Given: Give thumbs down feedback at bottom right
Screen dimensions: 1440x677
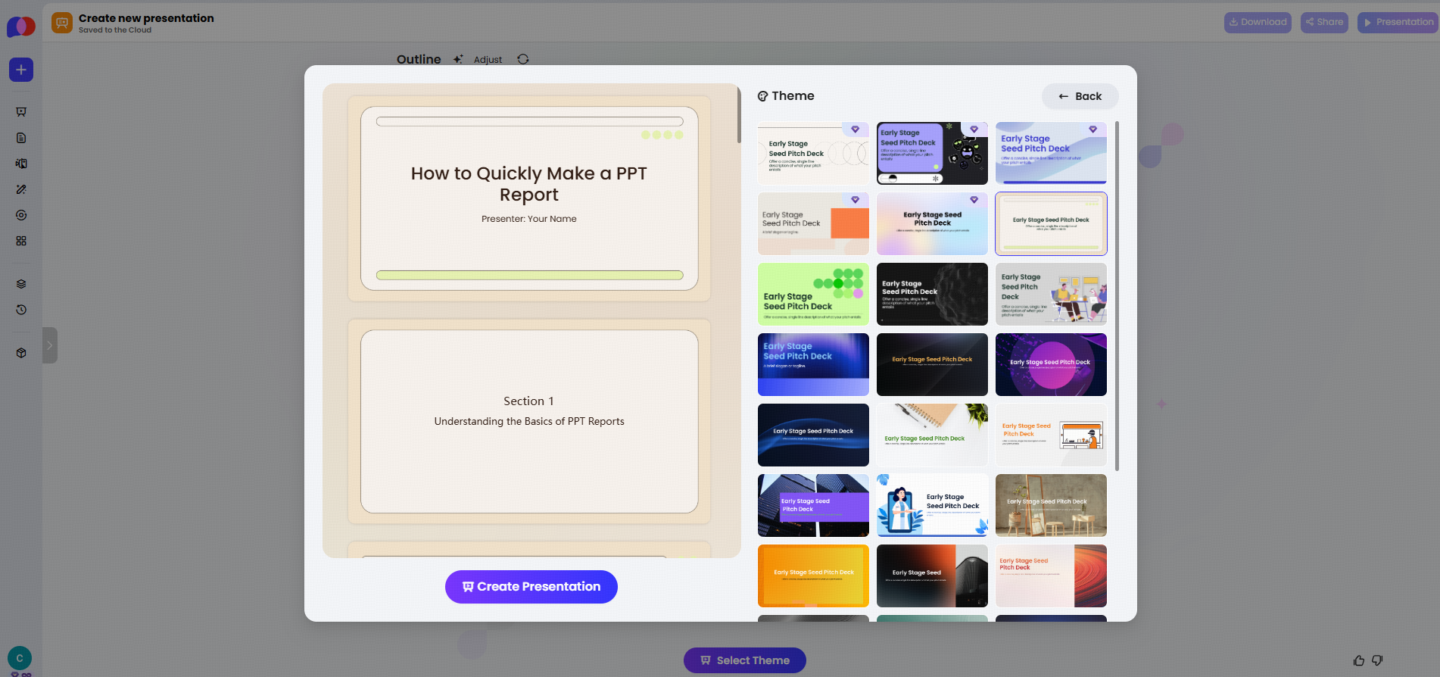Looking at the screenshot, I should [1378, 660].
